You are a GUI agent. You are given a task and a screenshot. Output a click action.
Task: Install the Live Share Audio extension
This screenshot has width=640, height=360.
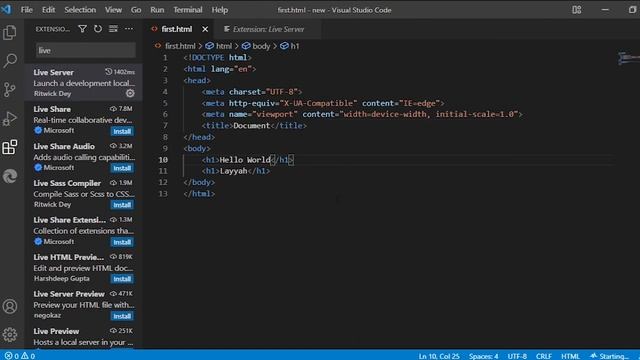coord(122,168)
